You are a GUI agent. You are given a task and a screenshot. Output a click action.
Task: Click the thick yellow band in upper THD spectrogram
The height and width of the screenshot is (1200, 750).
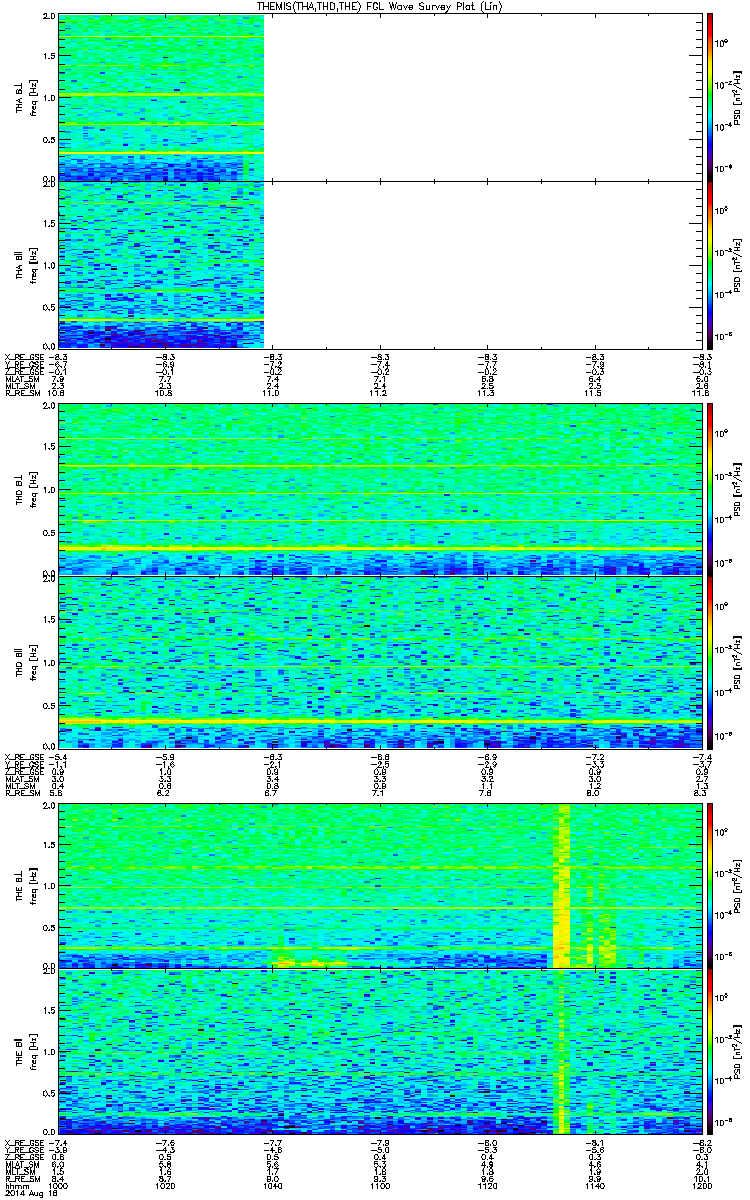380,549
